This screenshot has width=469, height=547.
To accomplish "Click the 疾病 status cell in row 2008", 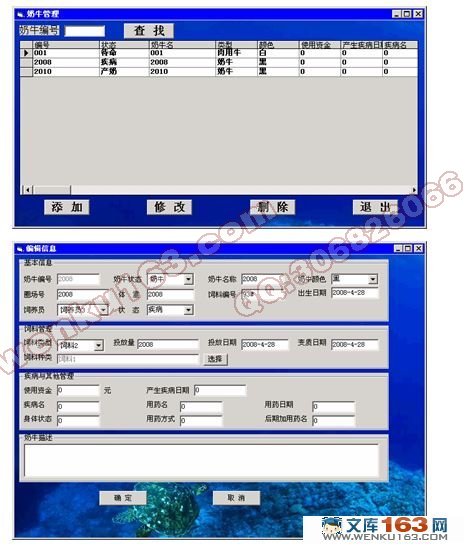I will click(x=125, y=63).
